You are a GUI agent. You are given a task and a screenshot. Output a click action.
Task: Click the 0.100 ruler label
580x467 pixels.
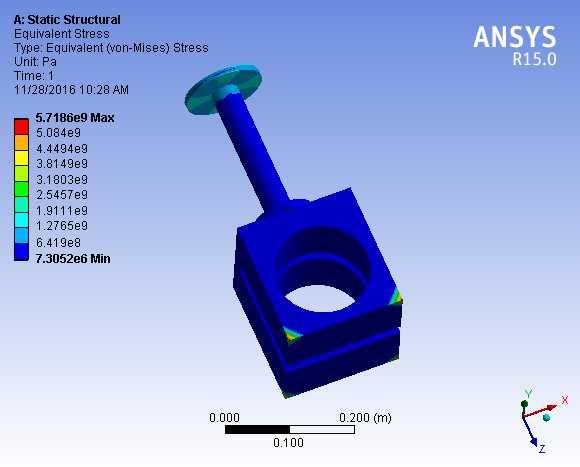pyautogui.click(x=288, y=443)
